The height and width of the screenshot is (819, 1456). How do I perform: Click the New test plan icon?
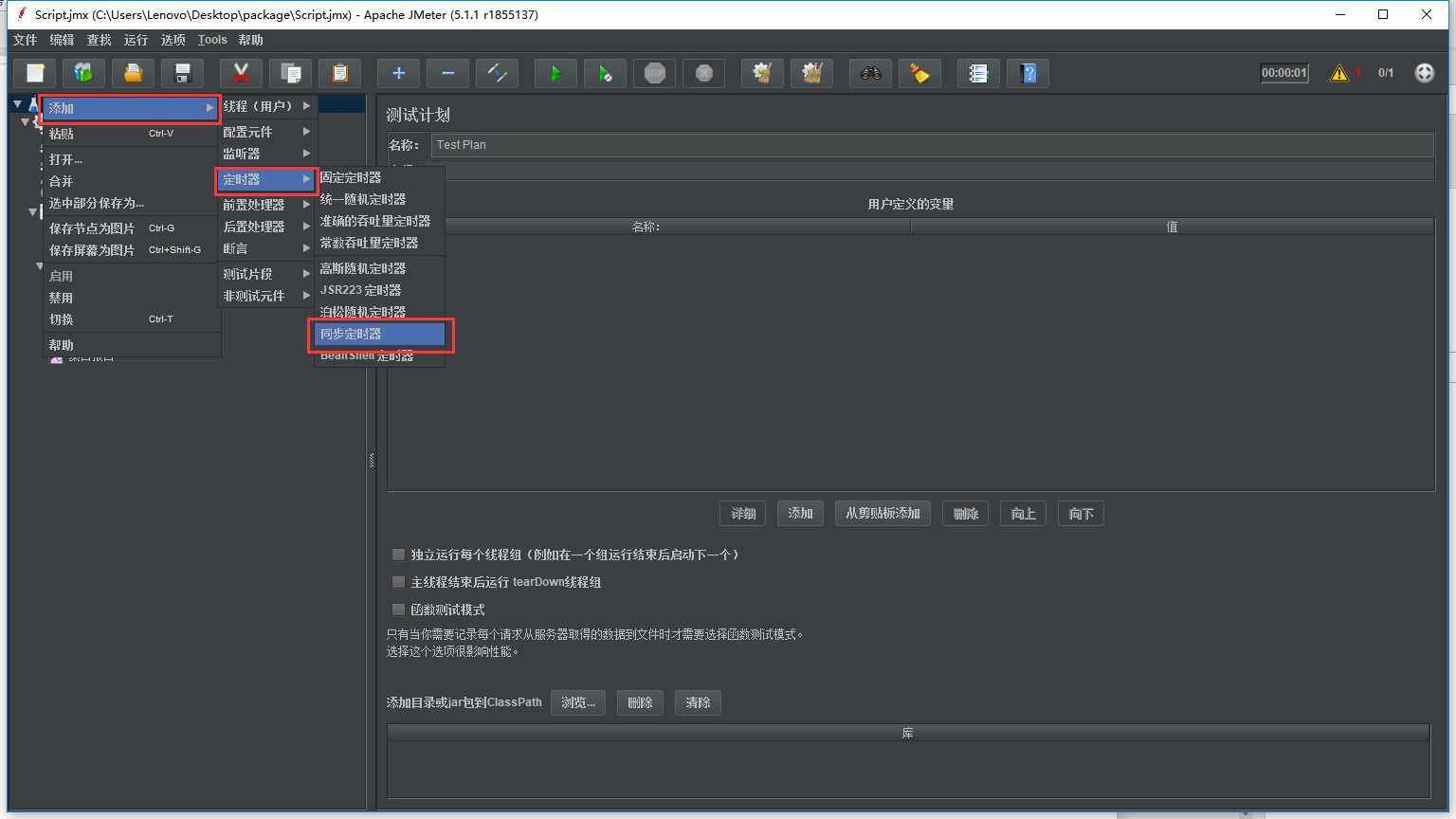(35, 73)
